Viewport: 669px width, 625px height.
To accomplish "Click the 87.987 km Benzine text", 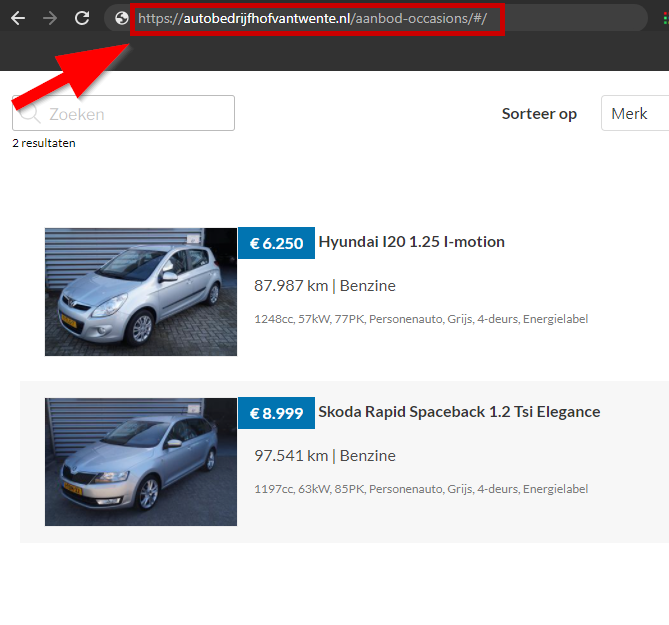I will pos(325,286).
